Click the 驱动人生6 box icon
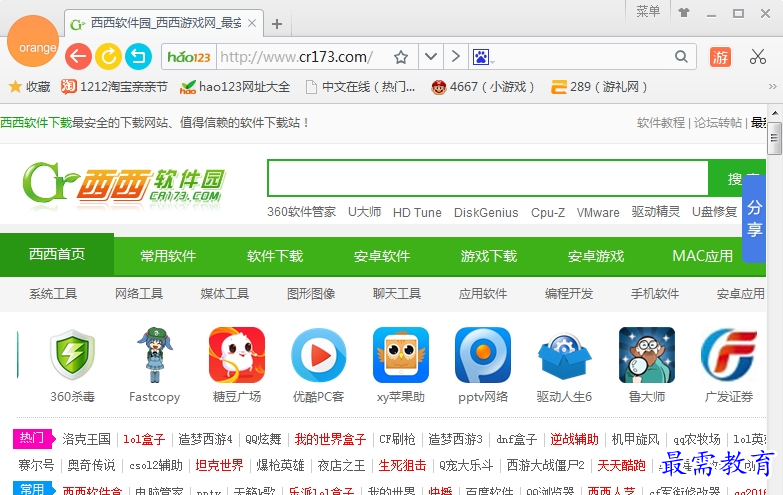The width and height of the screenshot is (783, 495). coord(565,357)
